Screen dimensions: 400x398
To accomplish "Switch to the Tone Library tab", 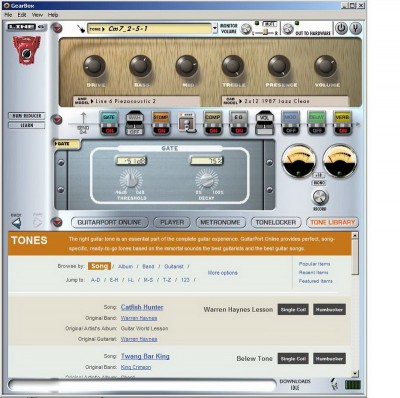I will [x=332, y=222].
